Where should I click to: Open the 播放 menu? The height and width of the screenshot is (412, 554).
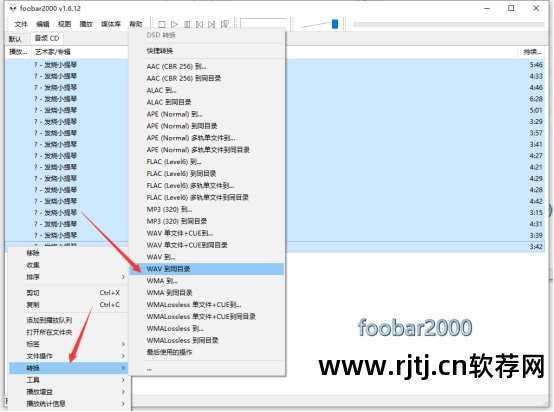tap(86, 24)
